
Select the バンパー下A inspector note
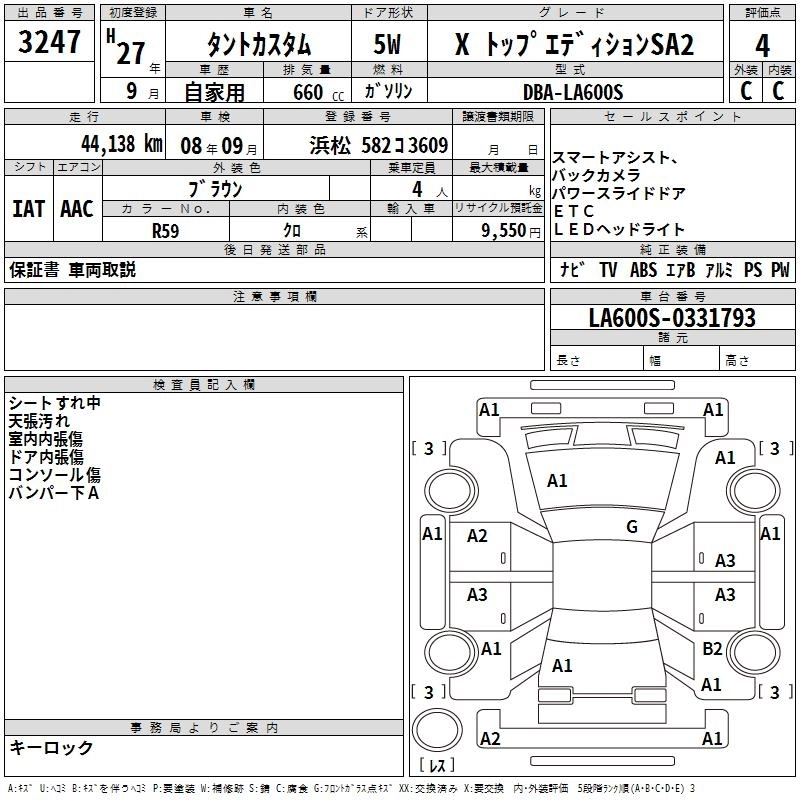point(53,493)
